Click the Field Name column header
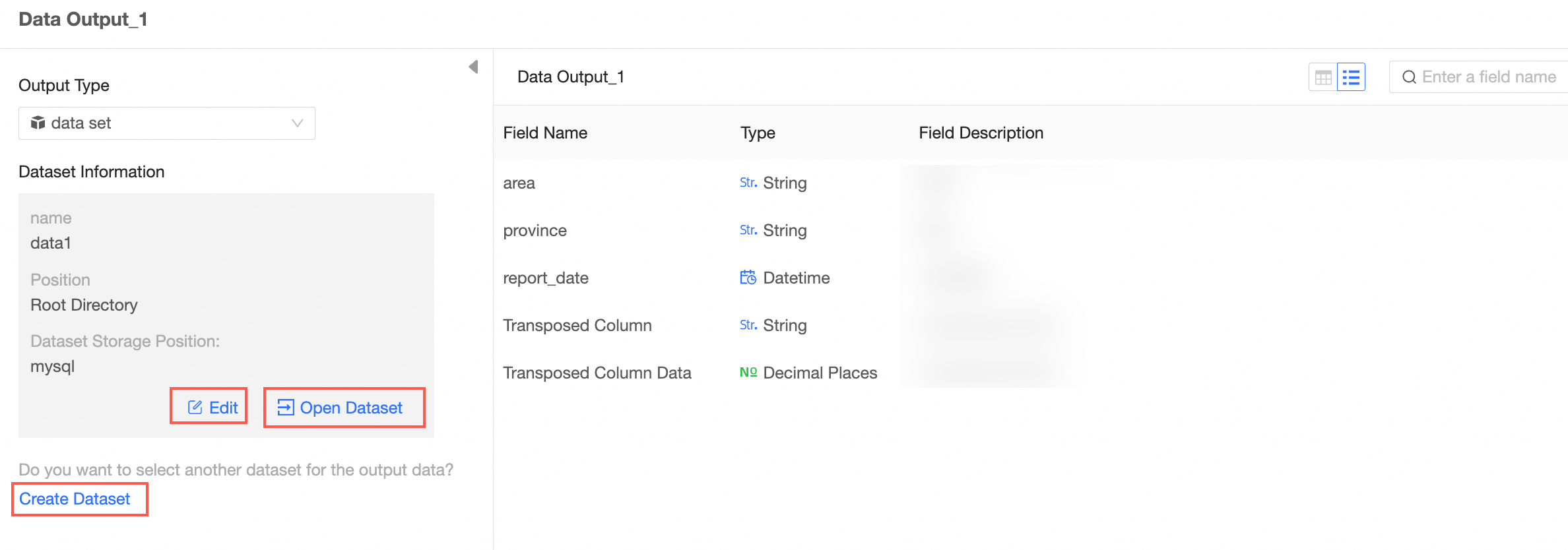Image resolution: width=1568 pixels, height=550 pixels. coord(545,133)
